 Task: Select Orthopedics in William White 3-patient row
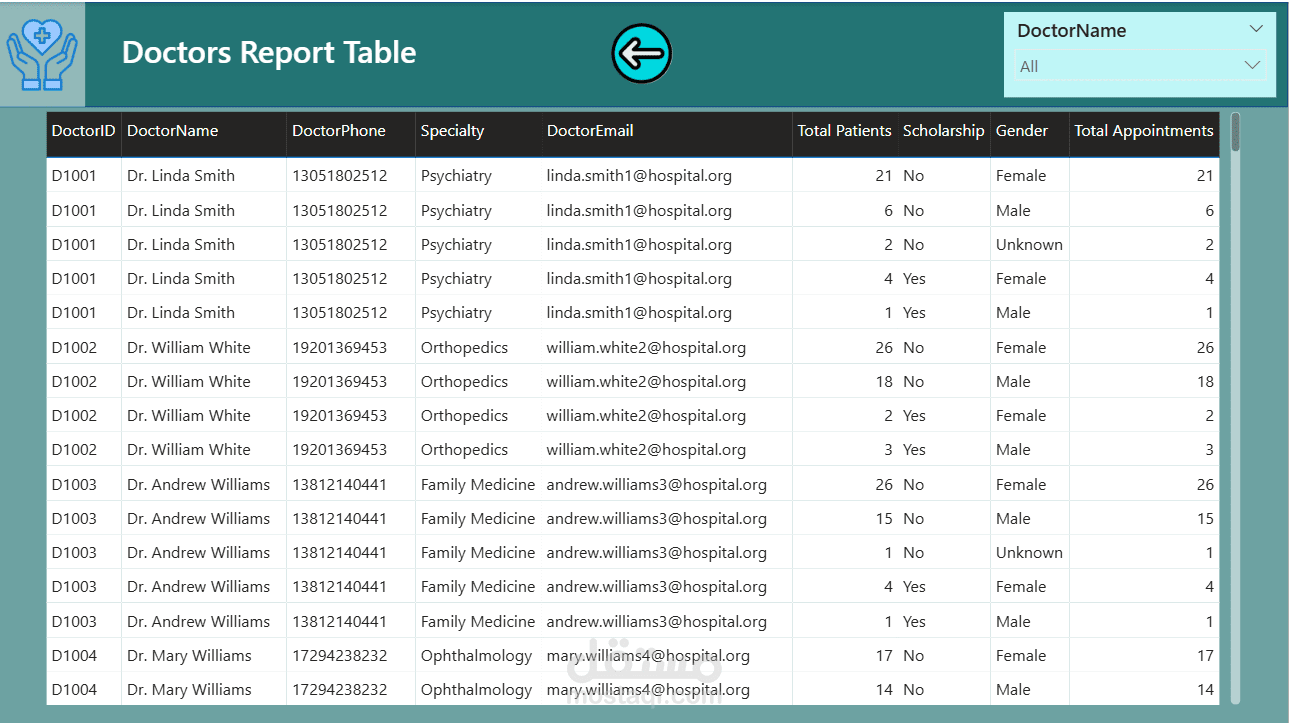[464, 450]
